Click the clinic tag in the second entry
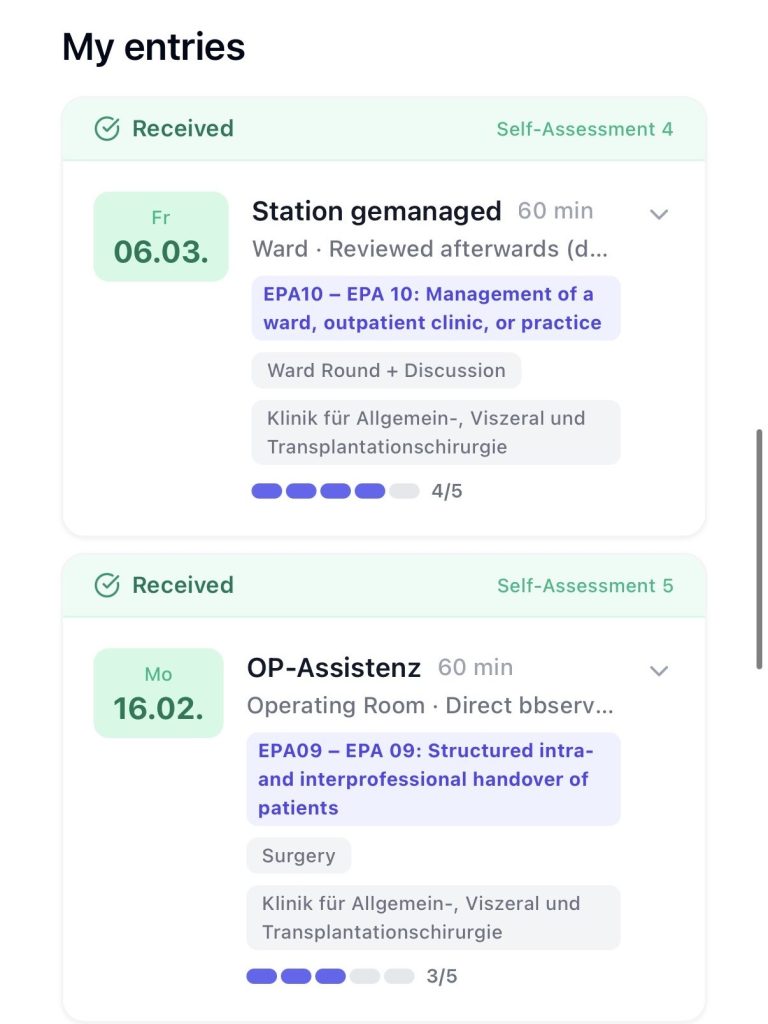 coord(433,917)
